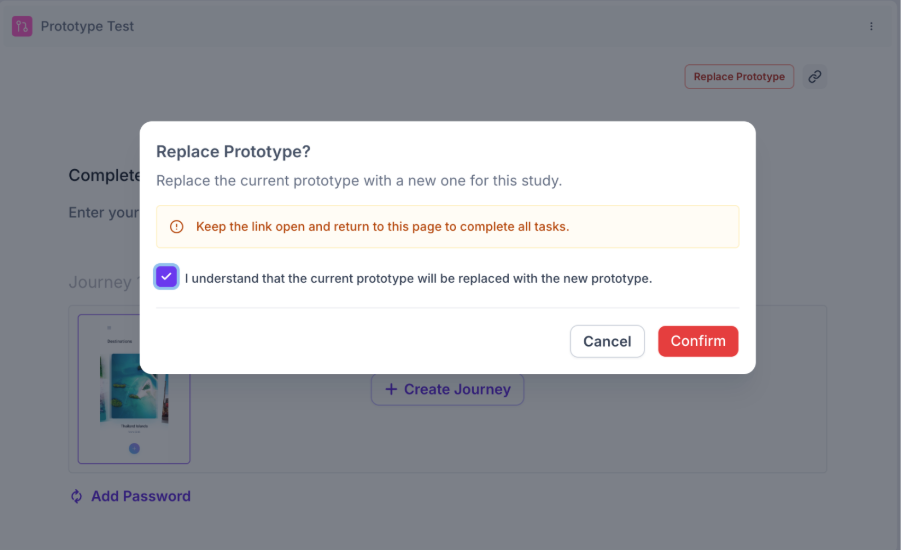Click the Replace Prototype? dialog heading
901x550 pixels.
click(x=233, y=152)
